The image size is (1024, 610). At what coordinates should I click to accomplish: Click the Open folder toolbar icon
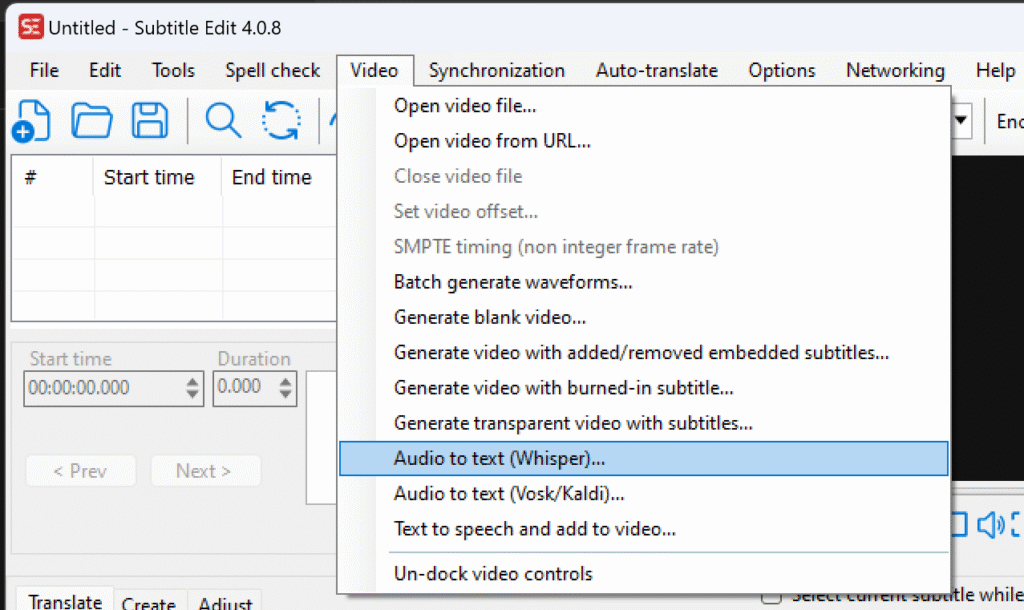point(92,121)
